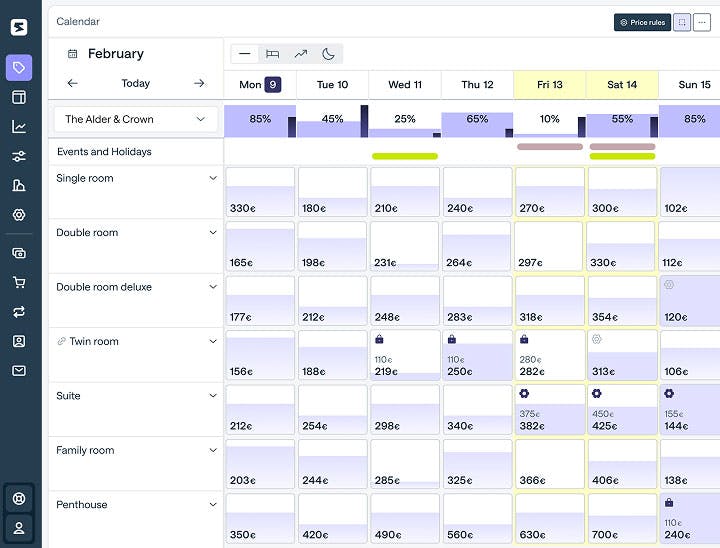
Task: Open the hexagon target sidebar icon
Action: click(x=19, y=215)
